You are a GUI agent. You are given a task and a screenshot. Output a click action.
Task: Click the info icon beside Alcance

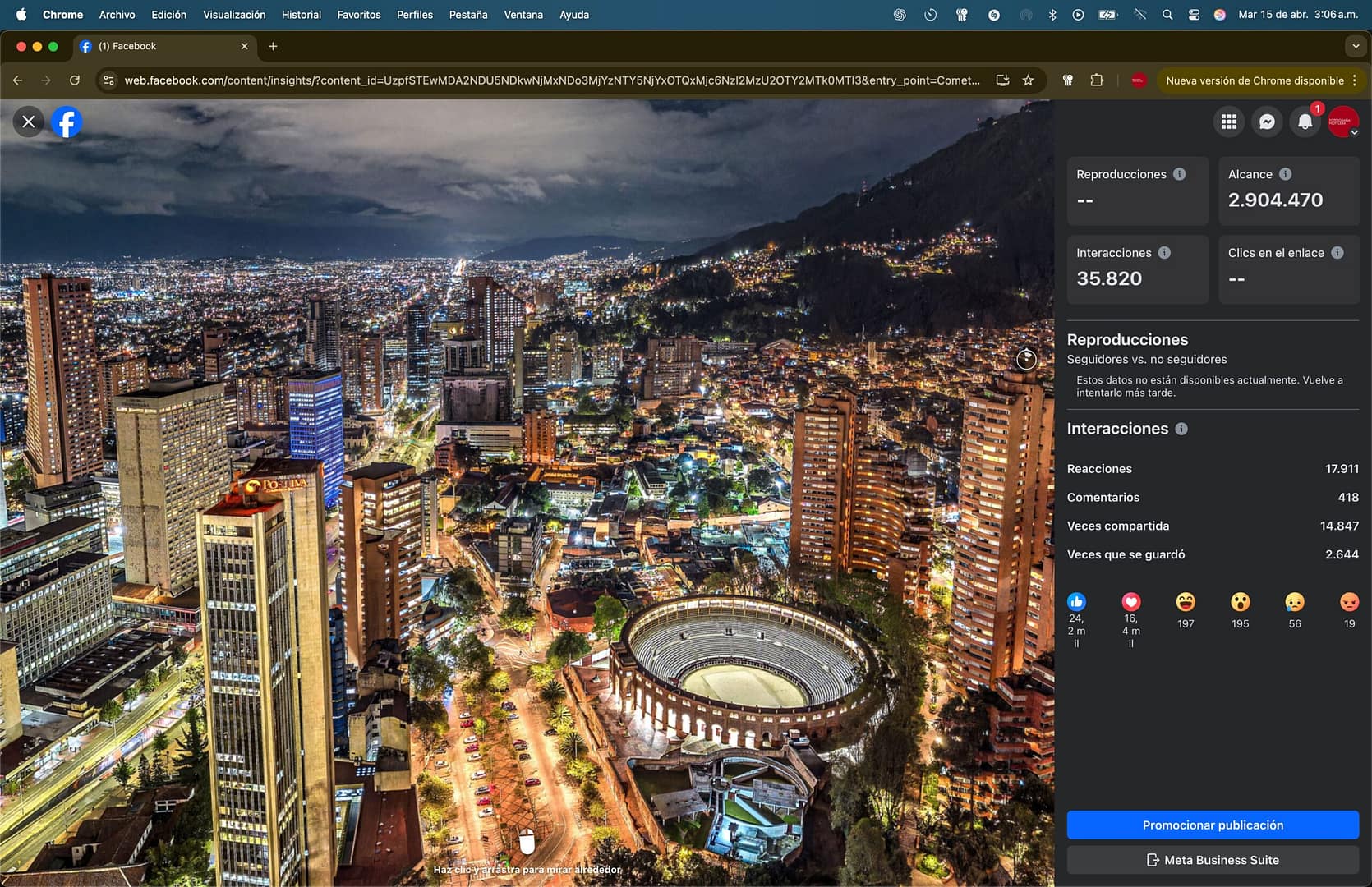point(1286,173)
